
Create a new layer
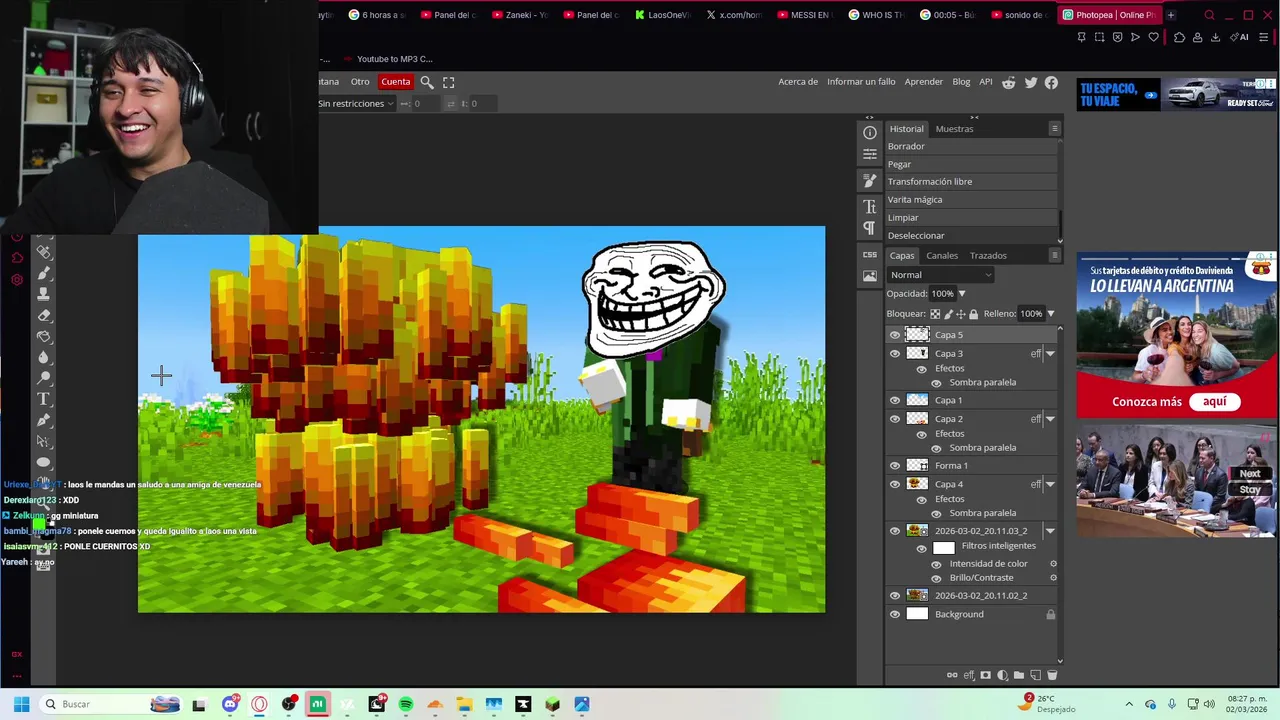tap(1035, 675)
